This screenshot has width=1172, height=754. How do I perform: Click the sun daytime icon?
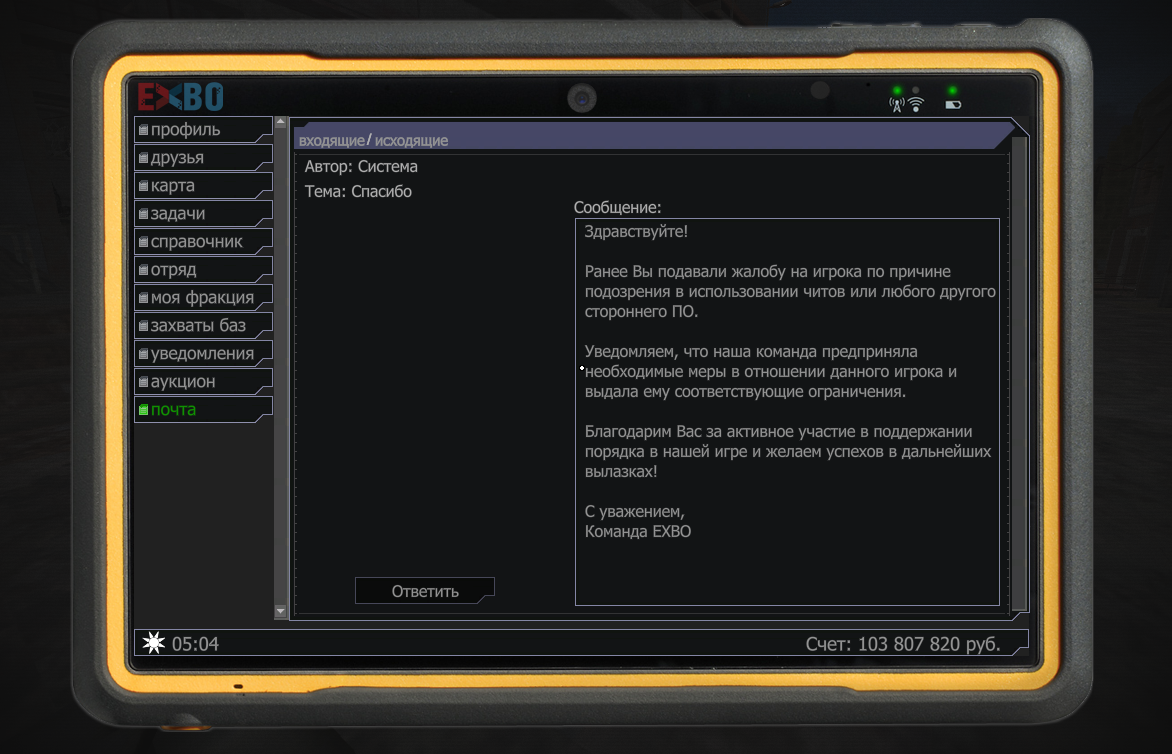[x=154, y=643]
